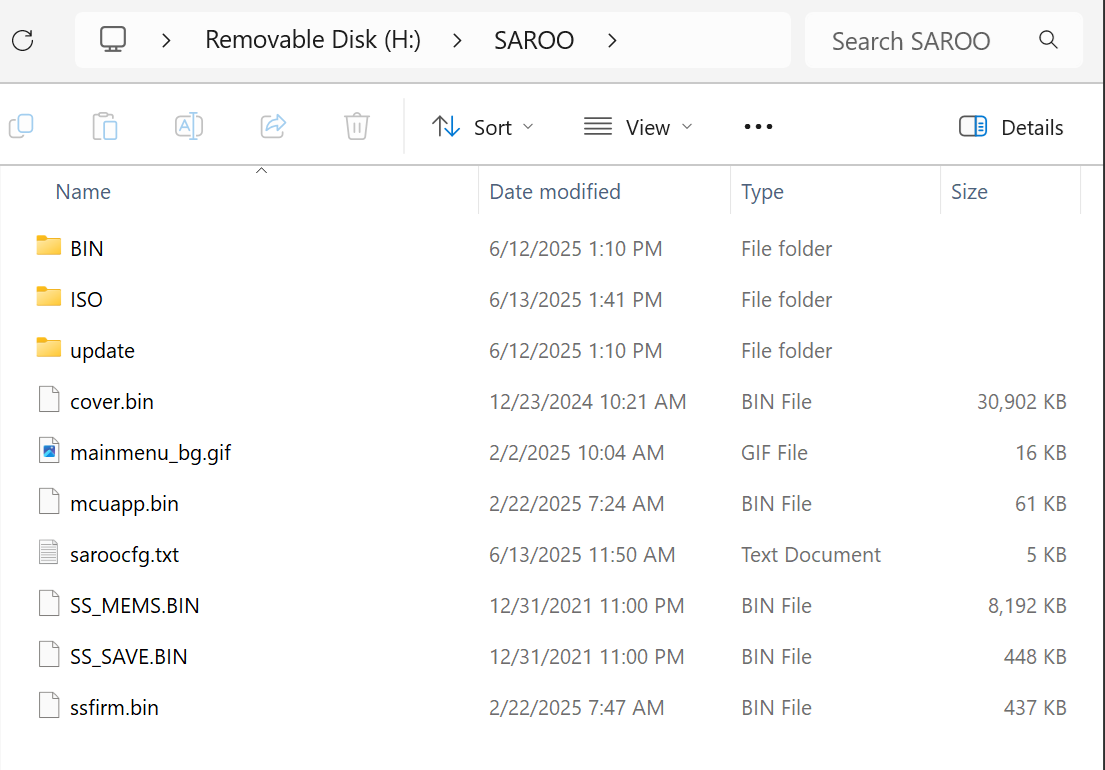Screen dimensions: 1105x770
Task: Select the SS_MEMS.BIN file name
Action: (135, 606)
